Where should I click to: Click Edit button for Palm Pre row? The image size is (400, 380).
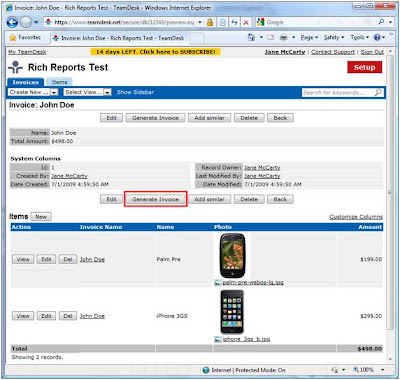coord(46,259)
